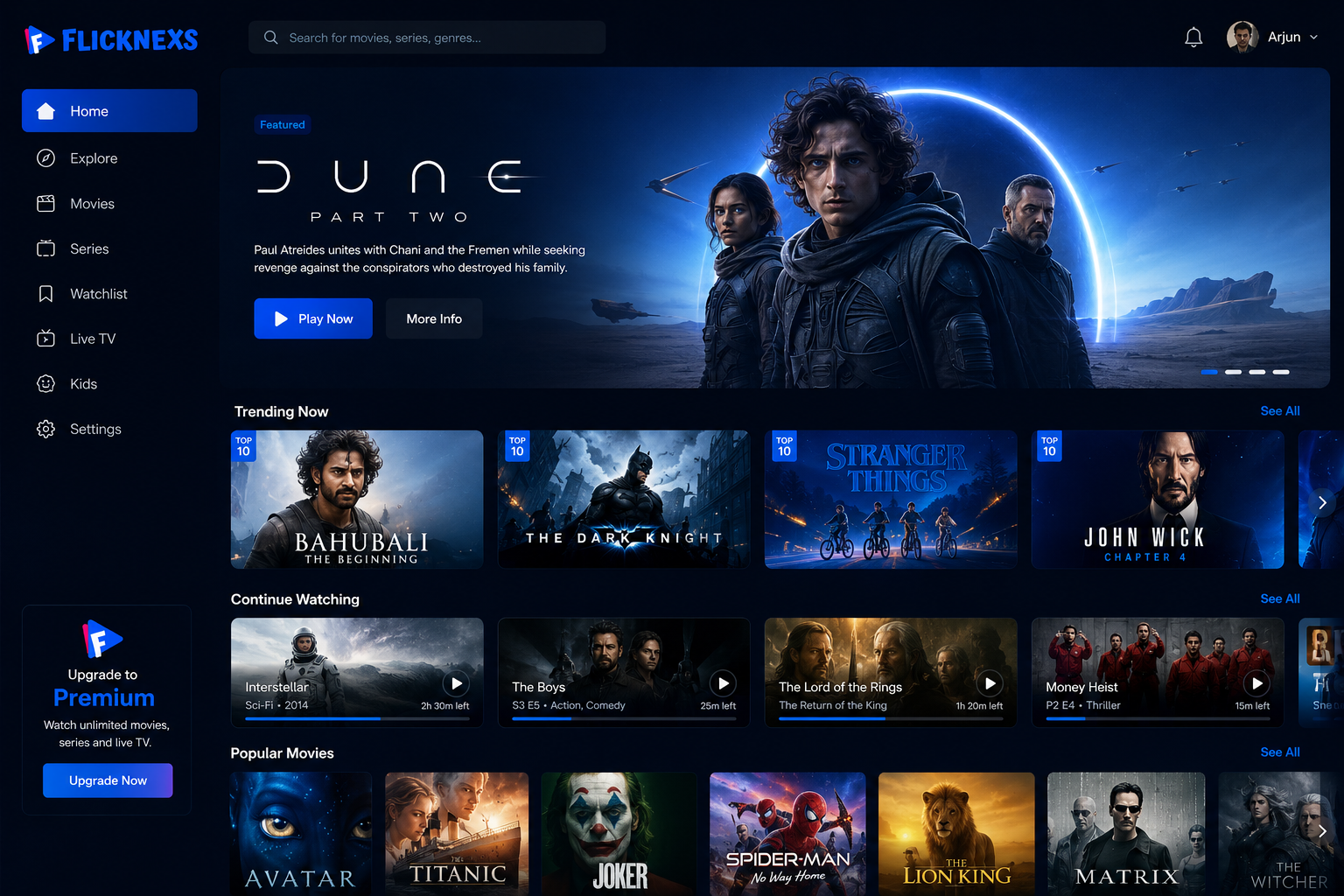Click the Flicknexs logo icon

(39, 39)
